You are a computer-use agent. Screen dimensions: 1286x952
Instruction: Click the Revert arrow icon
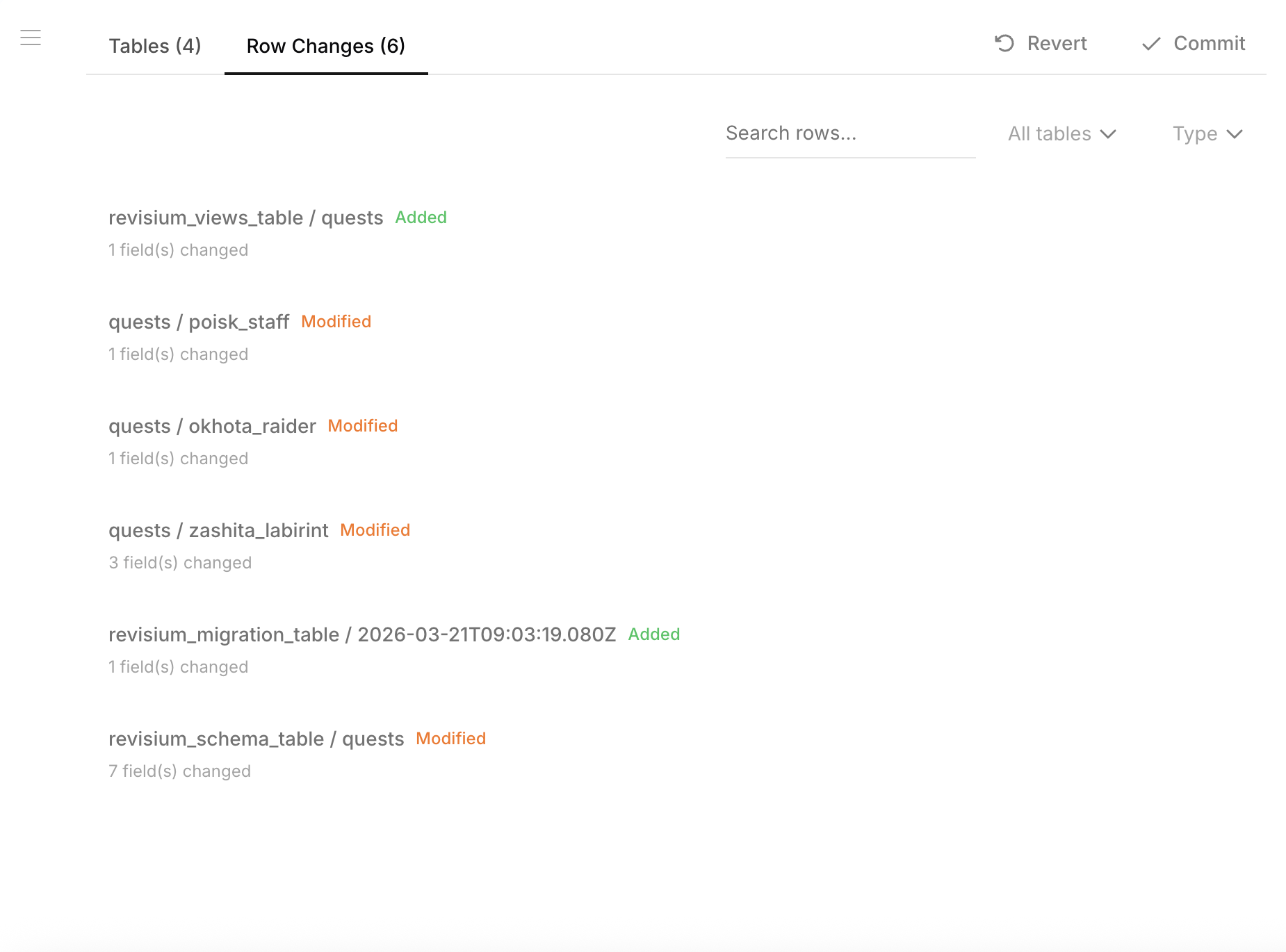point(1004,43)
